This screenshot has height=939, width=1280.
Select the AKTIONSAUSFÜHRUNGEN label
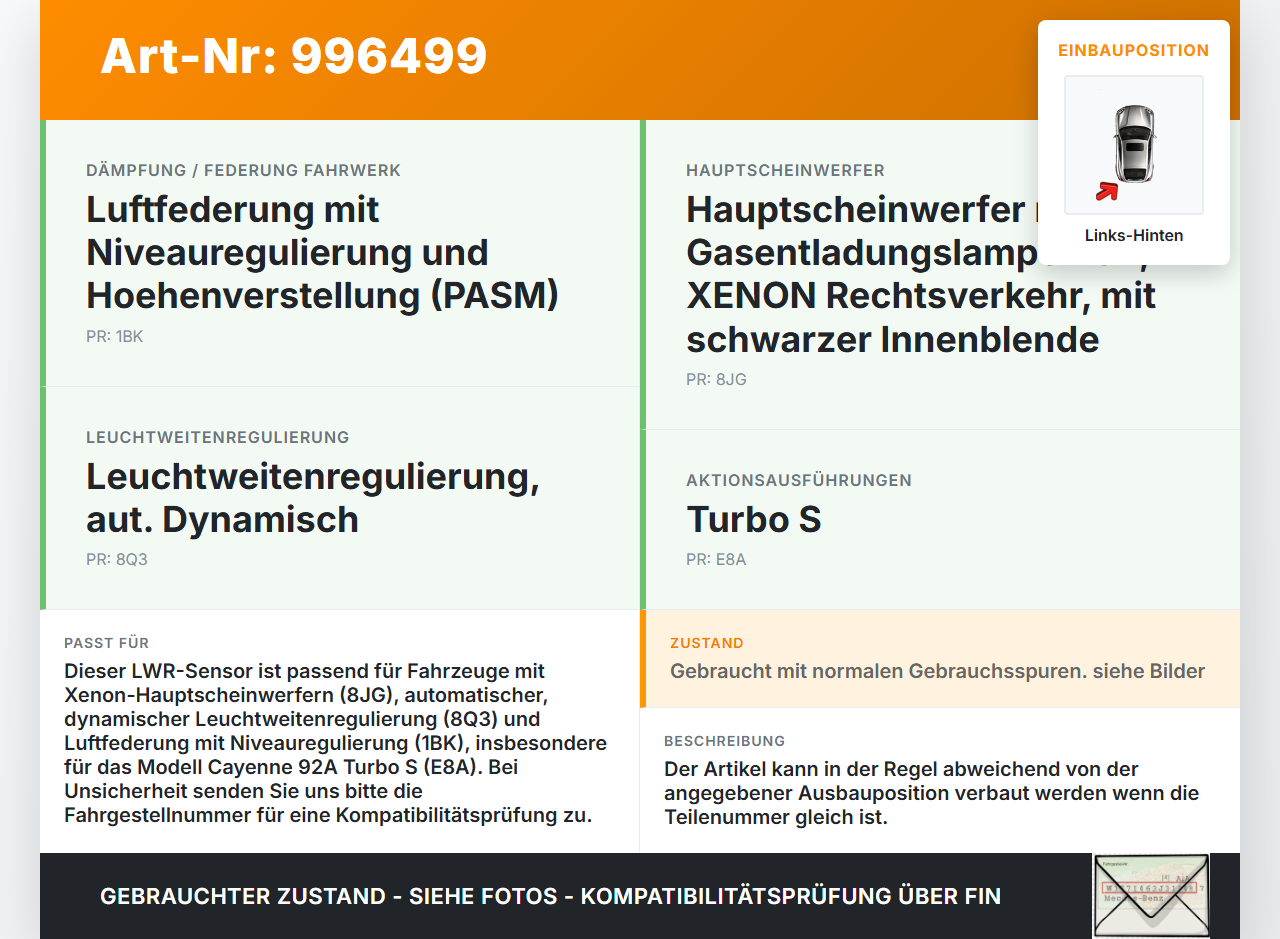(x=799, y=481)
